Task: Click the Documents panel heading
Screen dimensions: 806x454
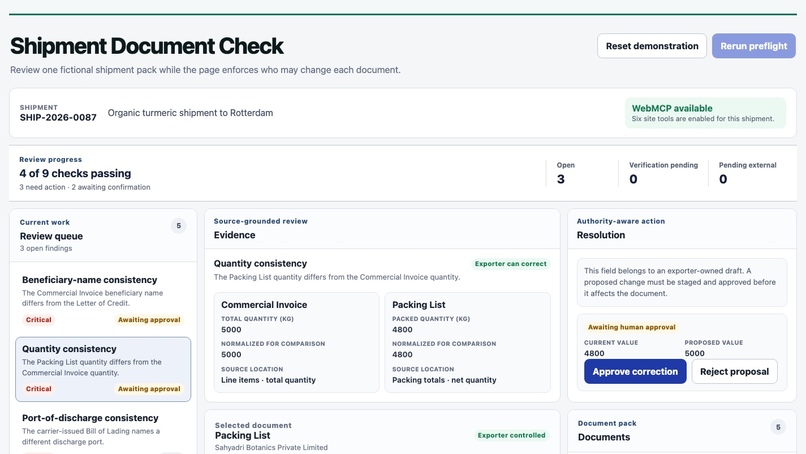Action: tap(603, 437)
